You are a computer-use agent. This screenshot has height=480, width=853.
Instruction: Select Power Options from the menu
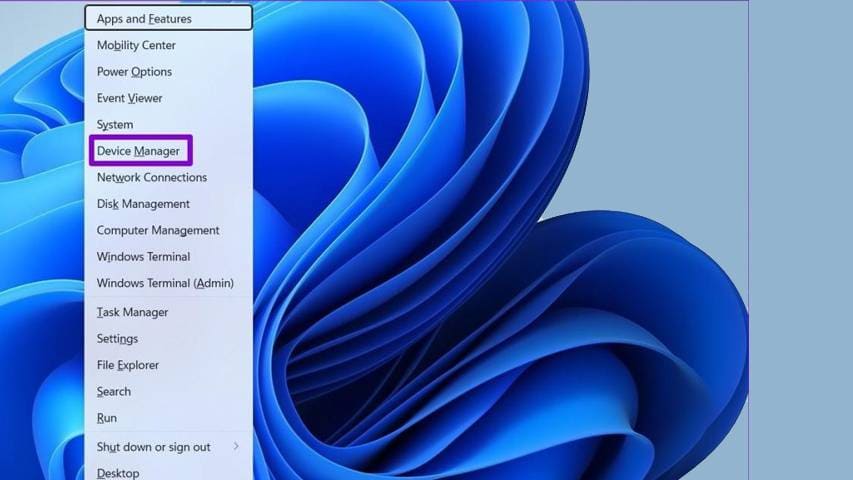tap(169, 72)
